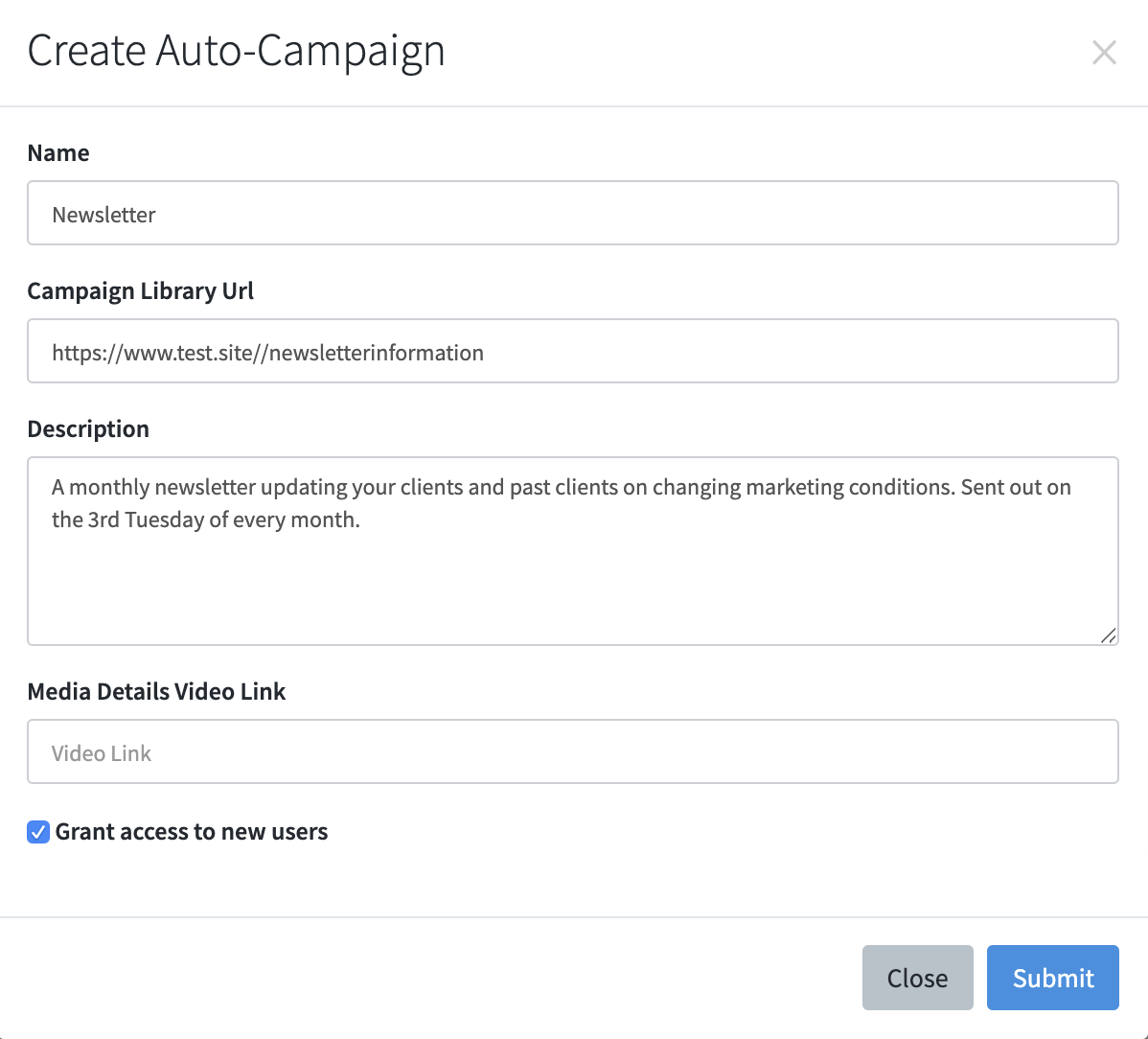Close the dialog using the X icon
The width and height of the screenshot is (1148, 1039).
1104,53
